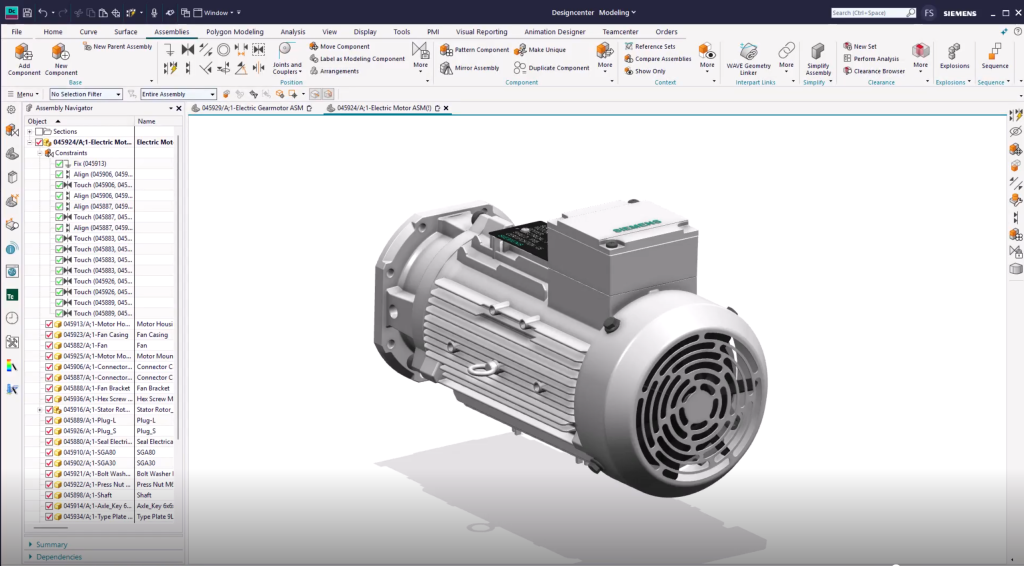Click the FS user avatar
The width and height of the screenshot is (1024, 566).
pyautogui.click(x=929, y=12)
